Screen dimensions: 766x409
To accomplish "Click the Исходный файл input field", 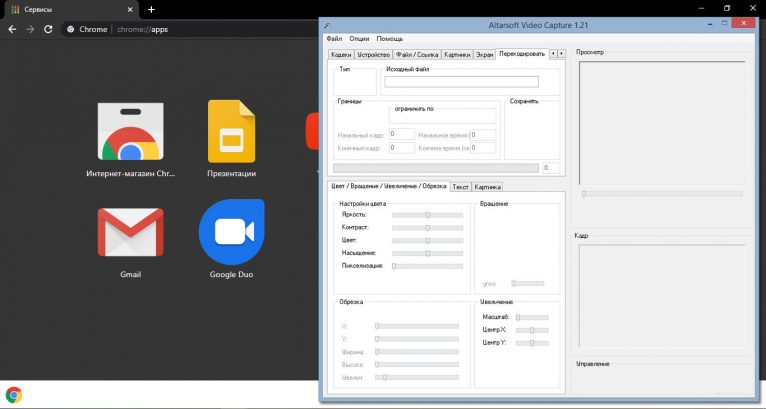I will [461, 82].
